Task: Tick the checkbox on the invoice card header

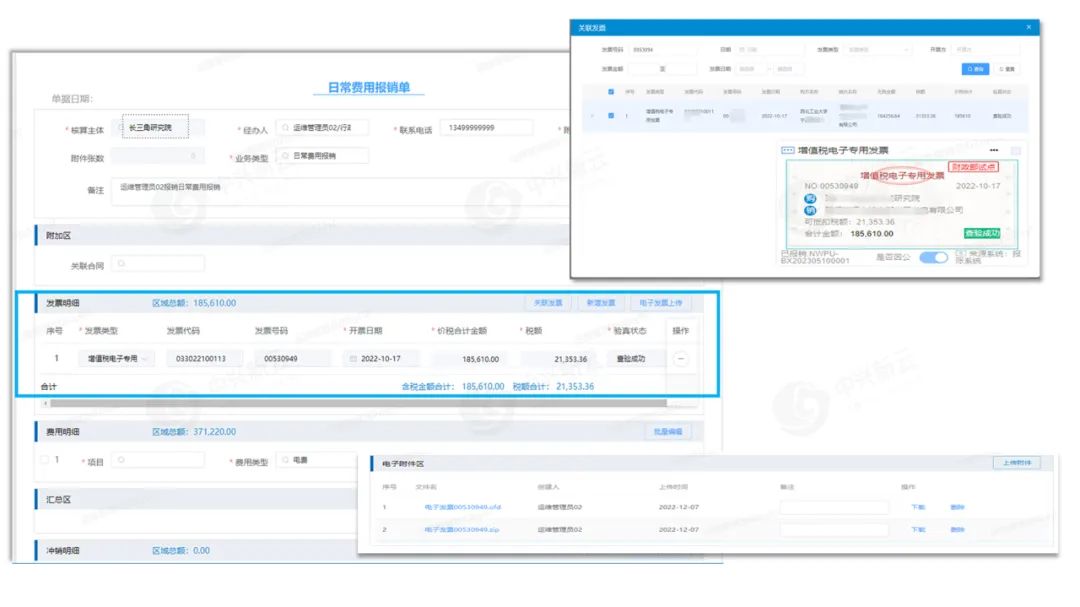Action: 1015,150
